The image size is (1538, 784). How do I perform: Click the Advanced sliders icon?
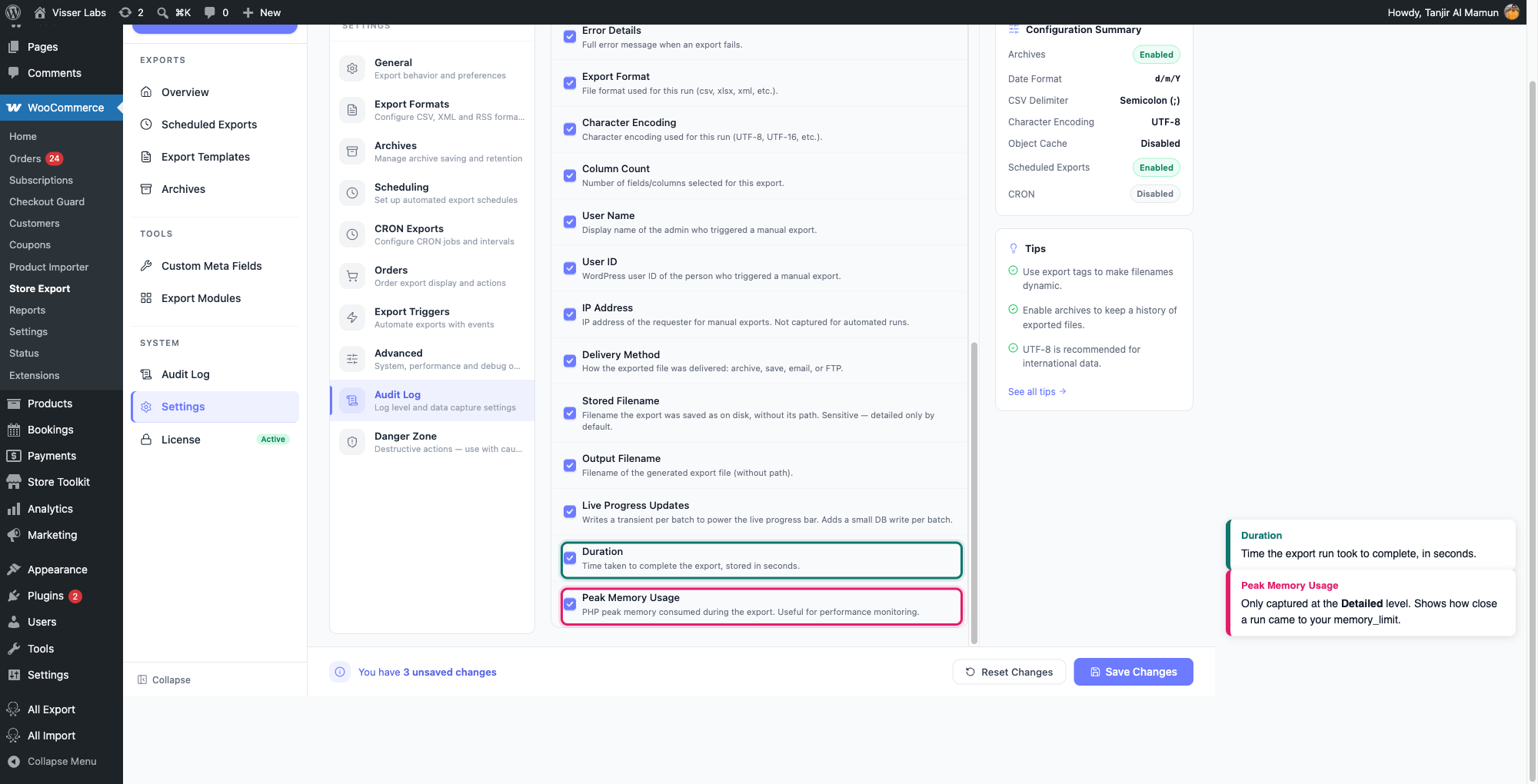click(352, 359)
